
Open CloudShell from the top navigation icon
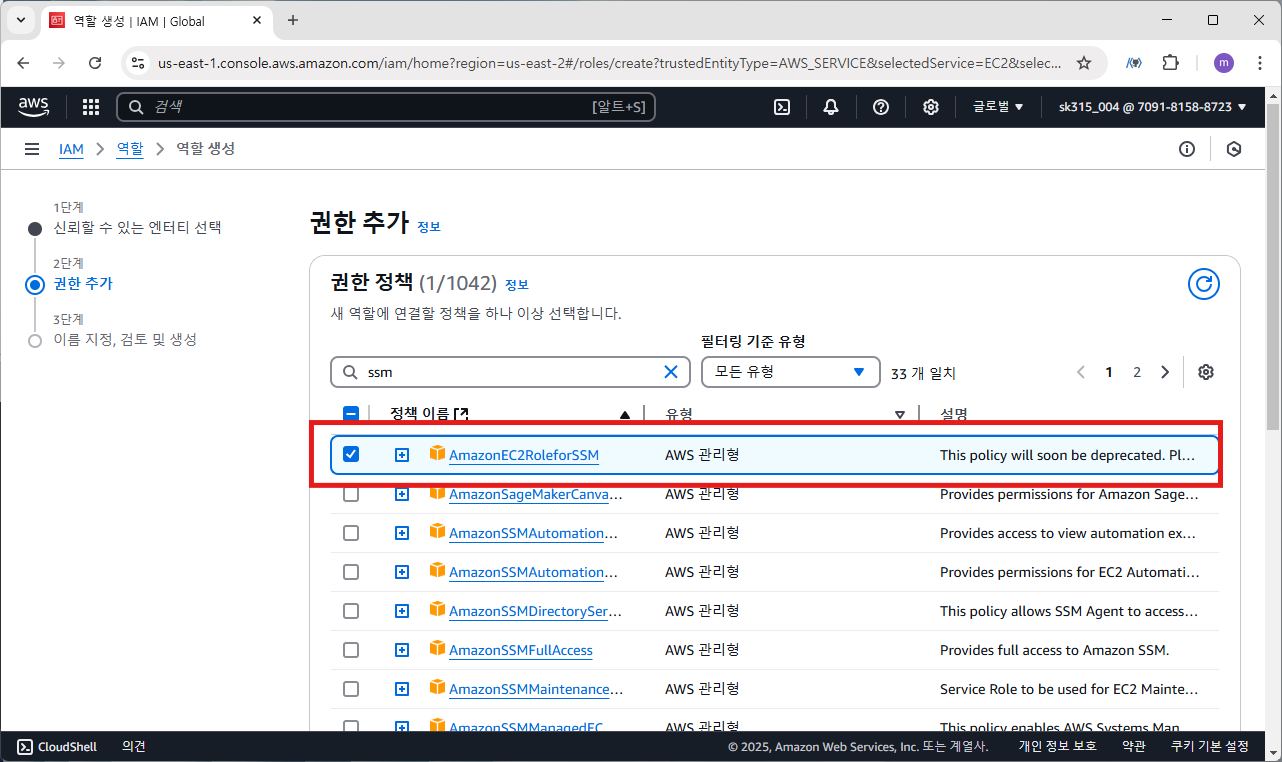pyautogui.click(x=783, y=107)
